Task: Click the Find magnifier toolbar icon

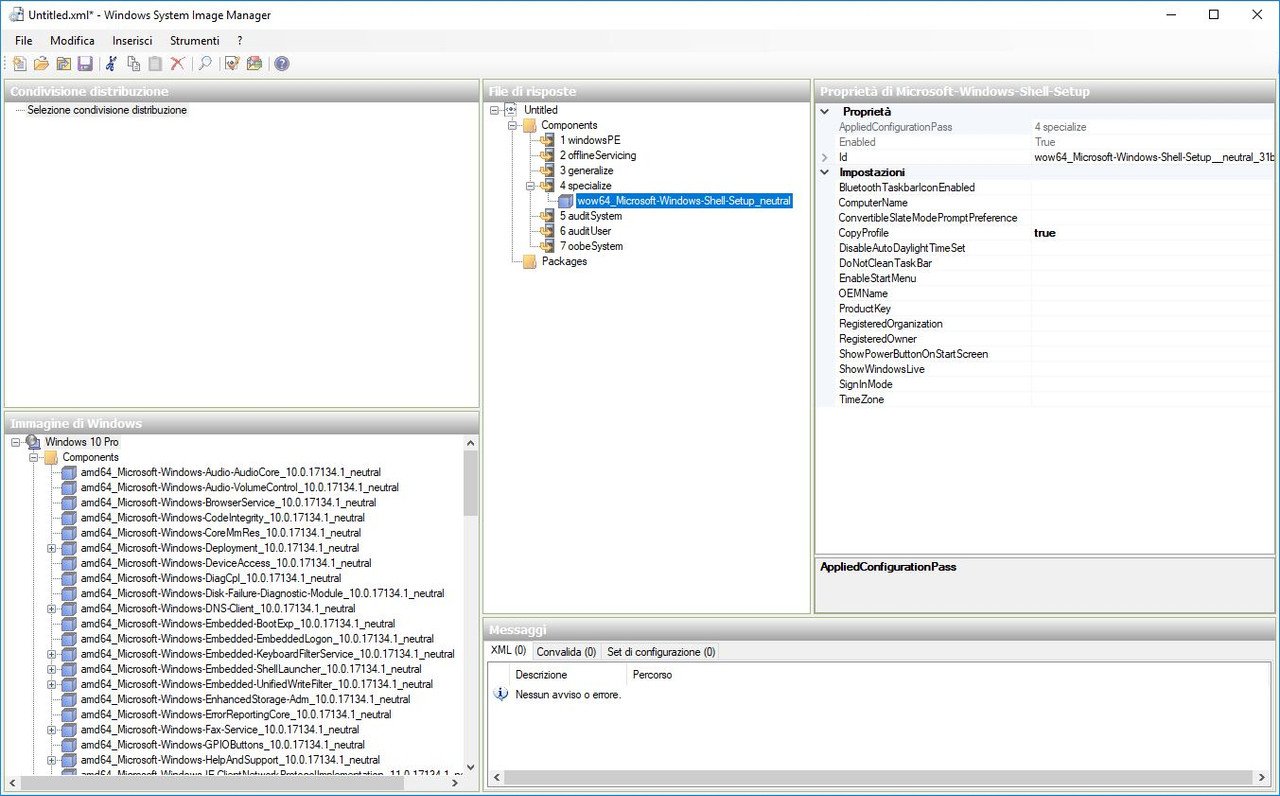Action: pyautogui.click(x=204, y=64)
